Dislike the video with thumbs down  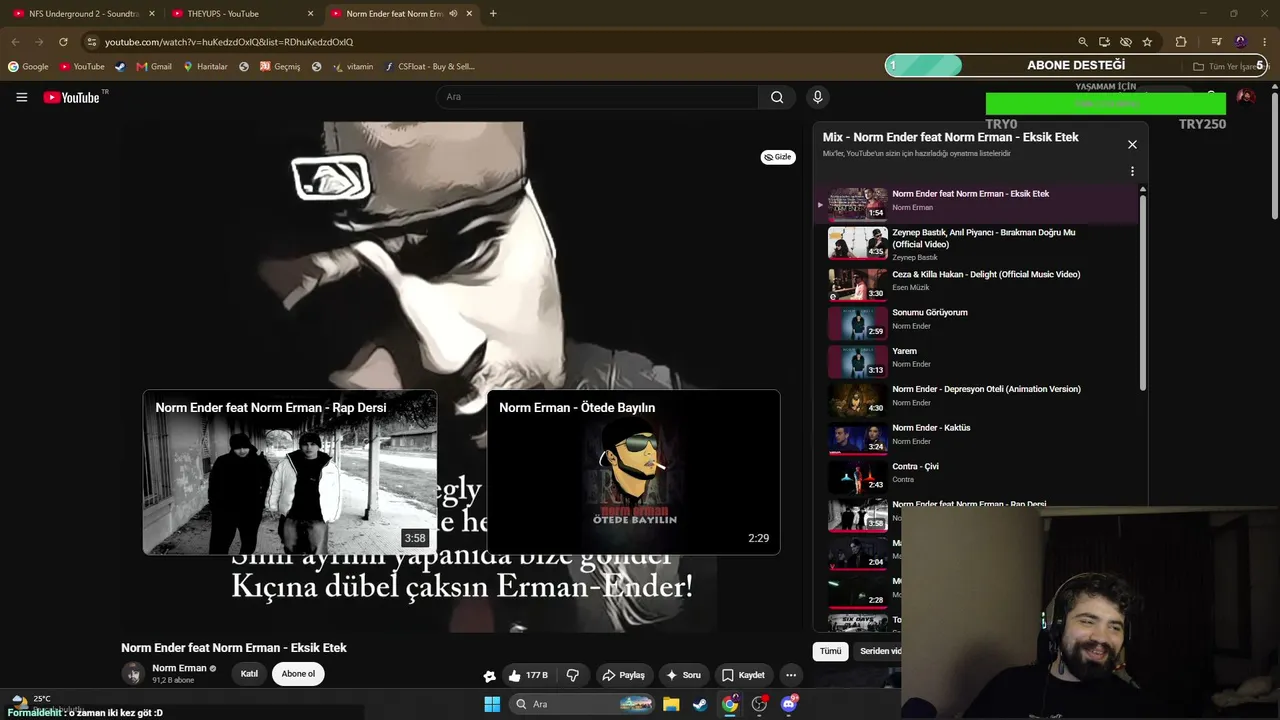click(x=572, y=675)
